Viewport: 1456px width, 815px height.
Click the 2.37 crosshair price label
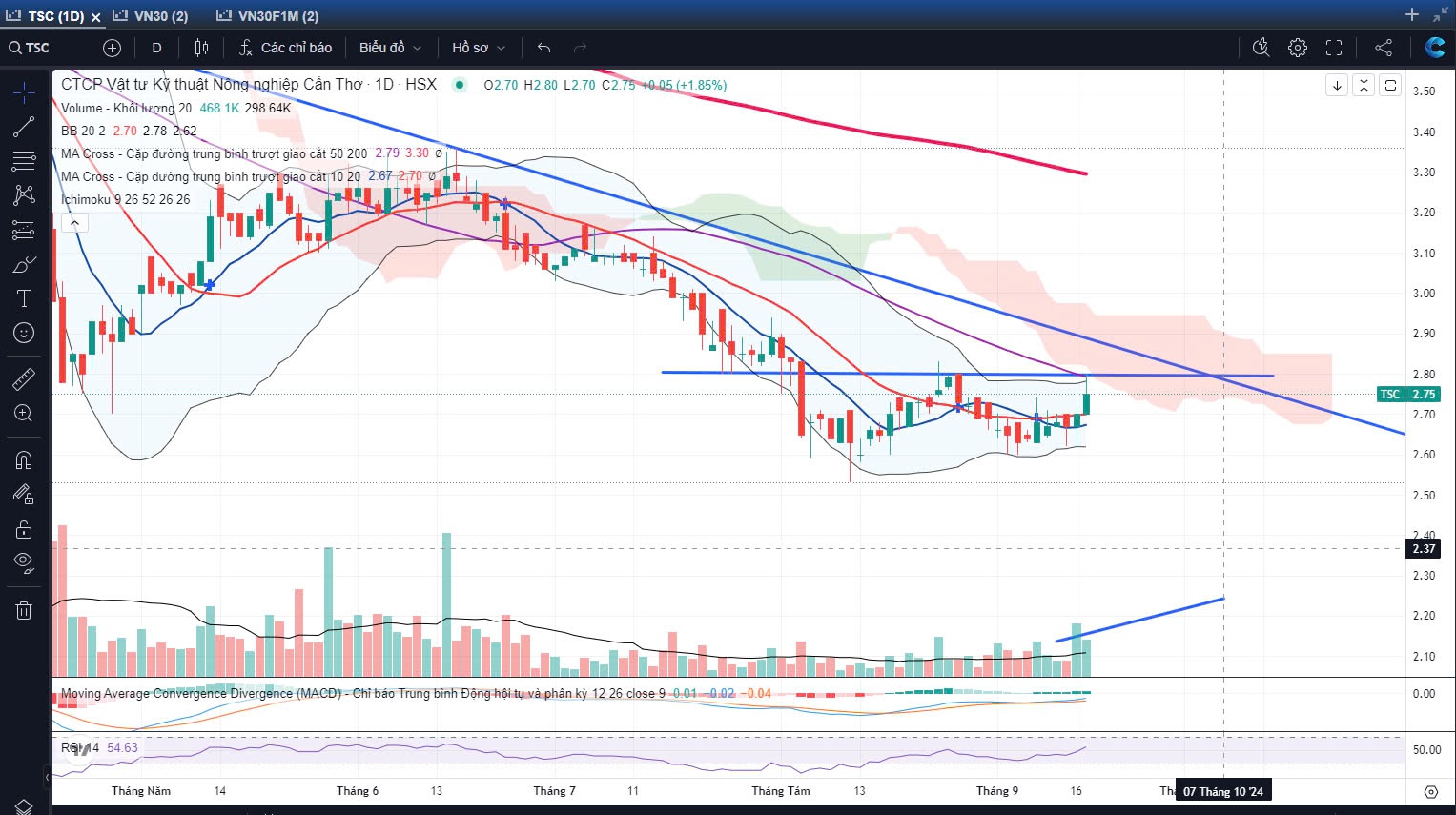coord(1424,548)
